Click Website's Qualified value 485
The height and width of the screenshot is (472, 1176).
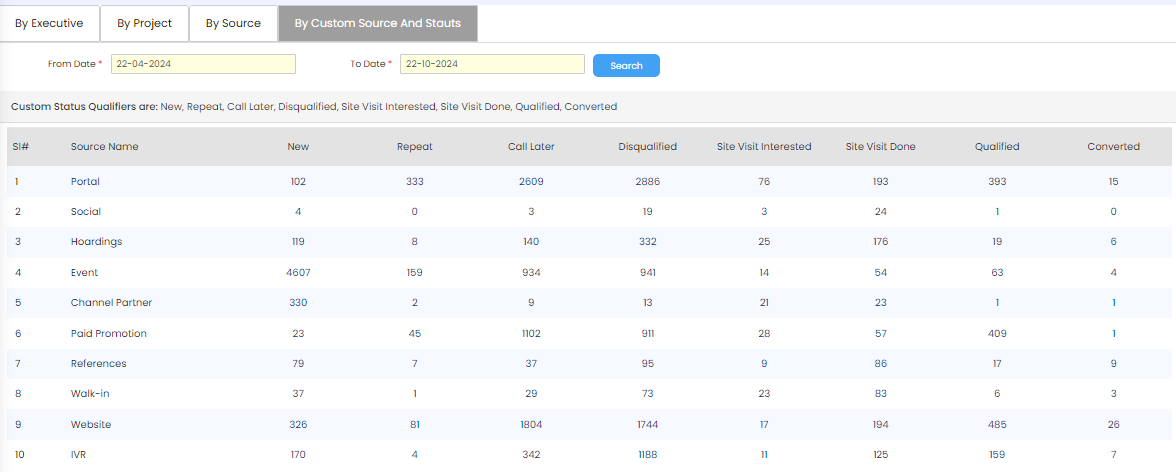(x=997, y=424)
